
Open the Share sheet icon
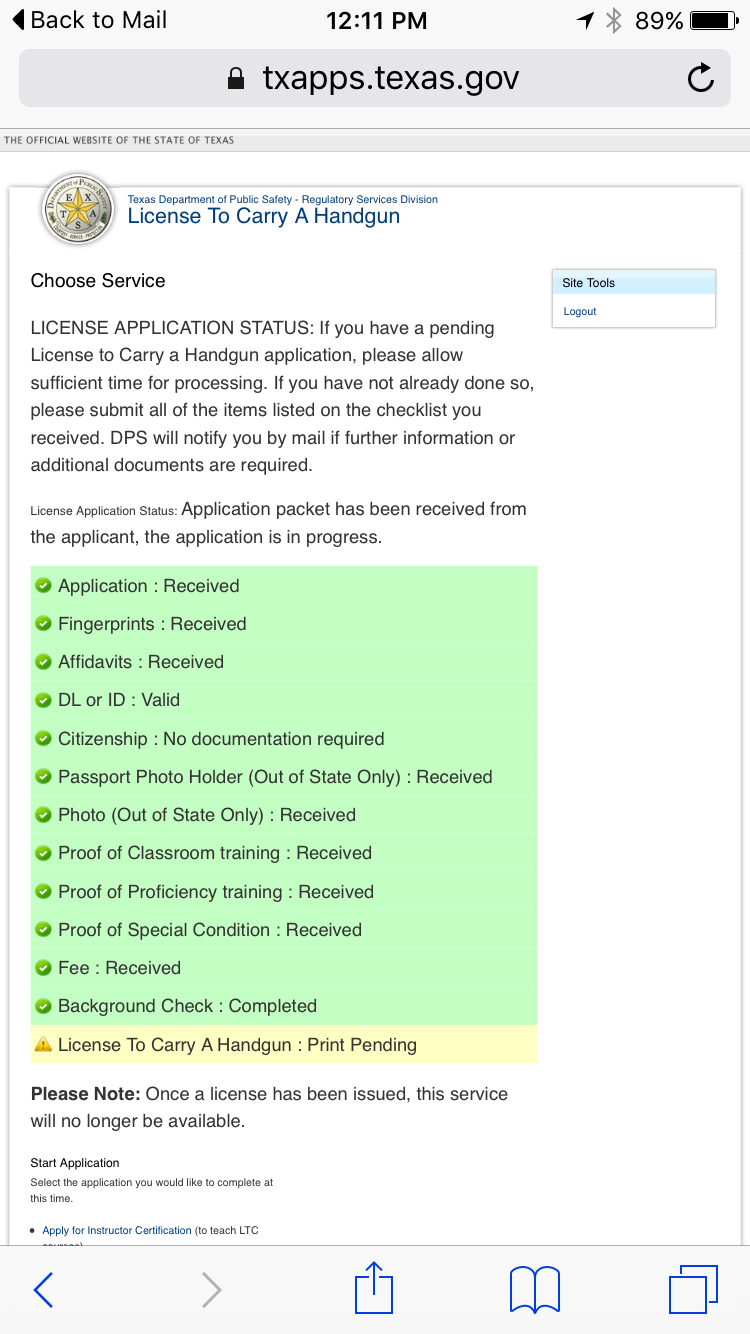[374, 1288]
